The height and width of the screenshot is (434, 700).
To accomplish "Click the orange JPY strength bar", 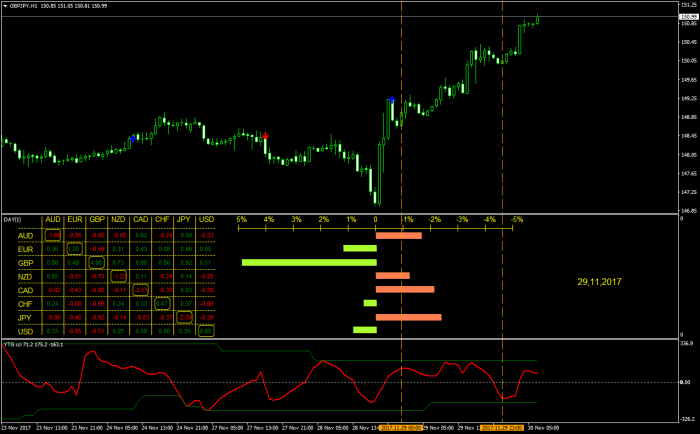I will (408, 317).
